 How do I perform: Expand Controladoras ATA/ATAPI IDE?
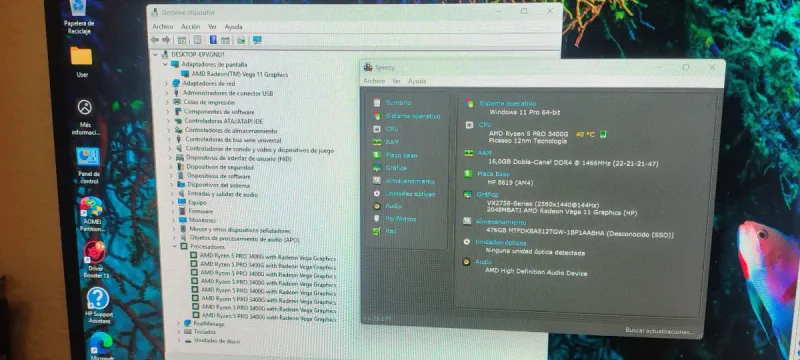[x=168, y=121]
